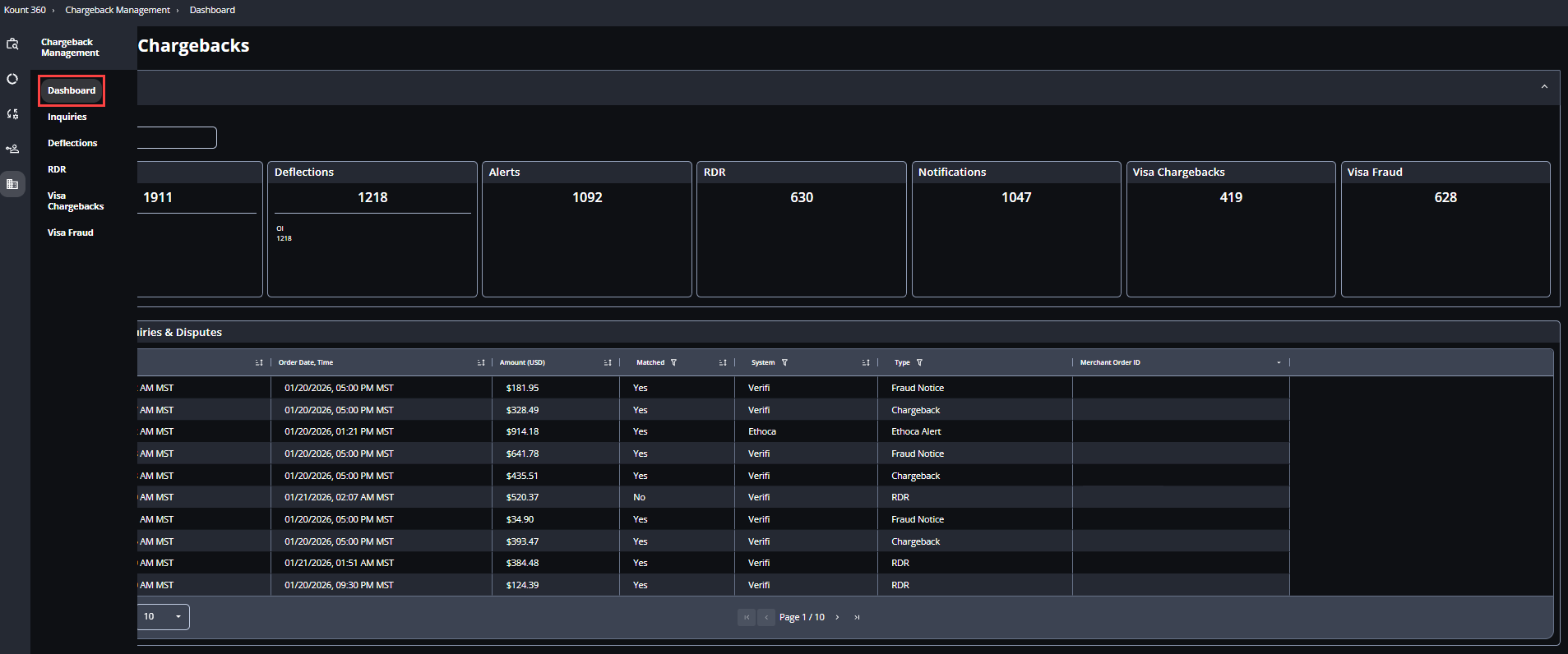Select the building icon for Chargeback Management
1568x654 pixels.
click(12, 184)
